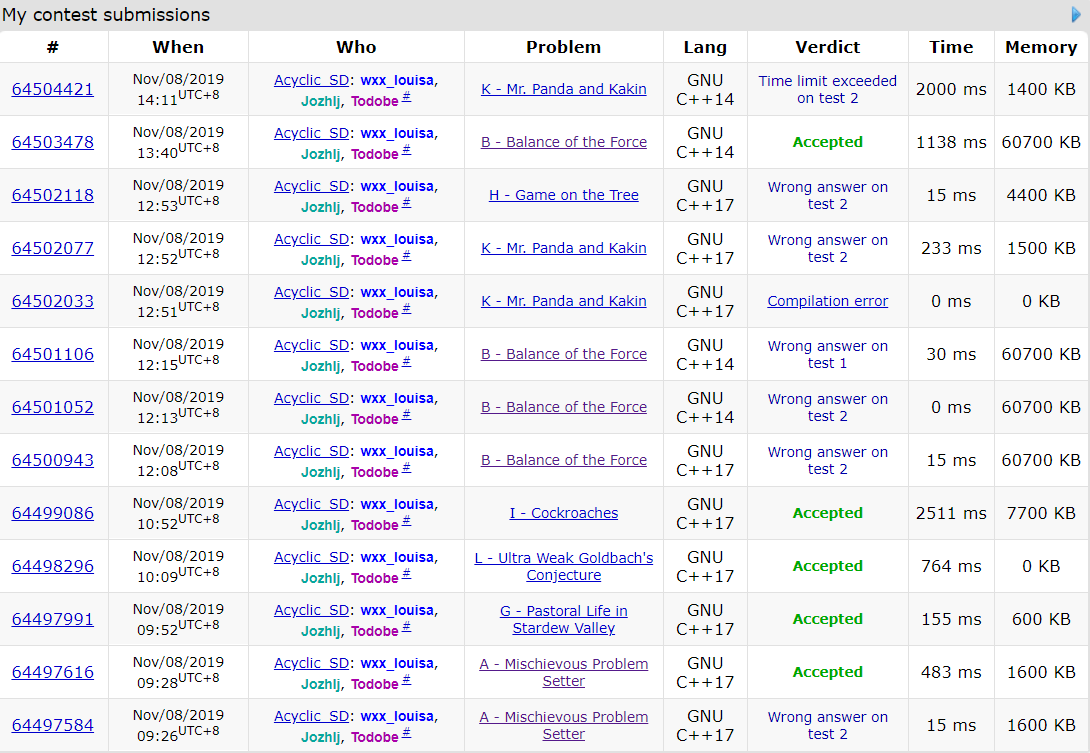This screenshot has width=1090, height=753.
Task: Open Acyclic_SD team link in row 64498296
Action: point(311,557)
